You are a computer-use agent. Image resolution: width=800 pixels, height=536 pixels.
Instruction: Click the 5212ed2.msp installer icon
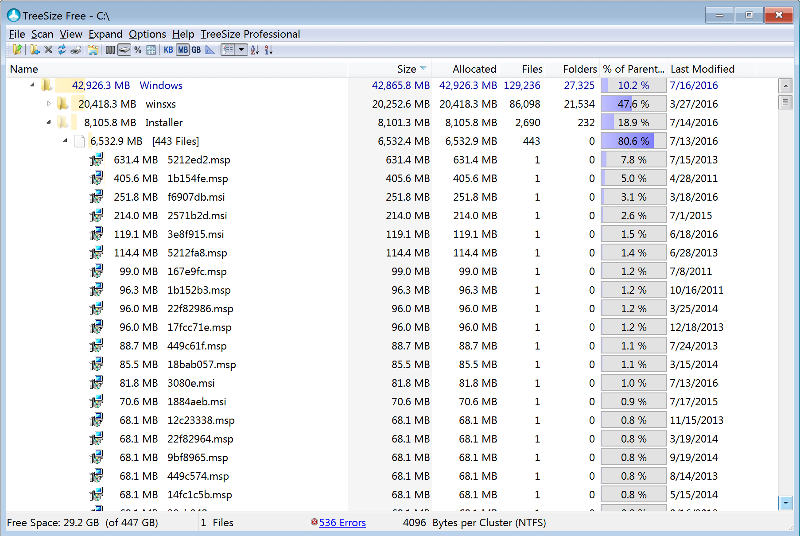tap(96, 160)
